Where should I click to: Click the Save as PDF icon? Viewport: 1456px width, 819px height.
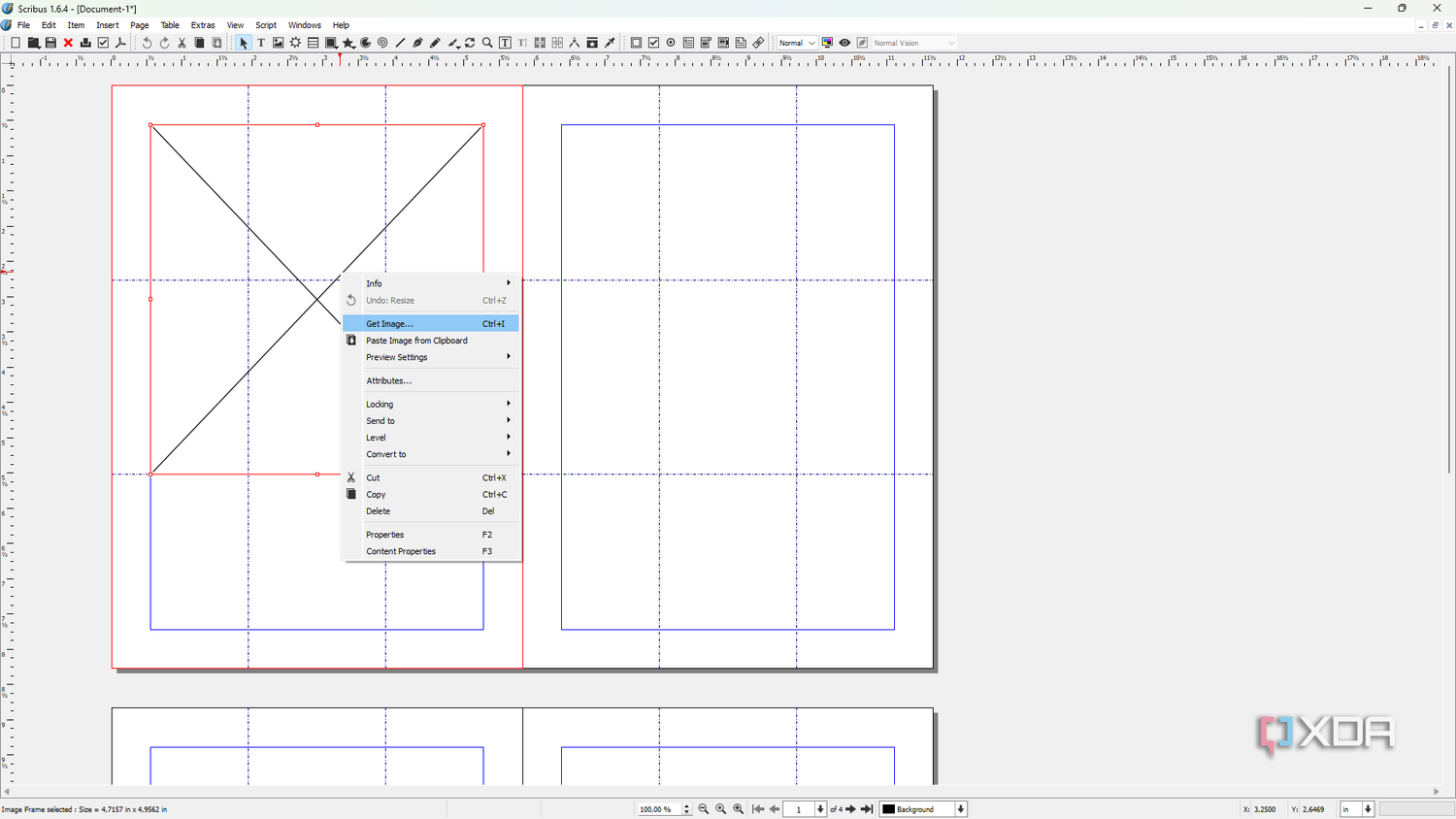(x=121, y=43)
